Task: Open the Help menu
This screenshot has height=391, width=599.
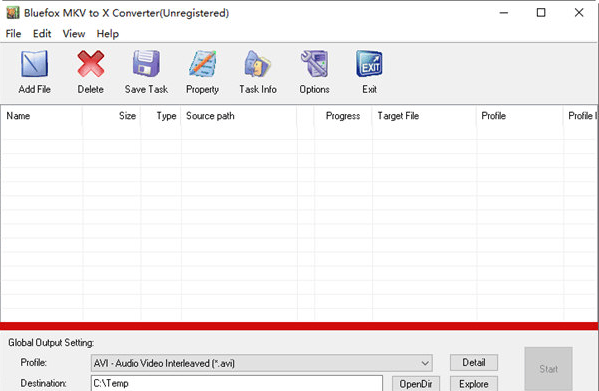Action: coord(108,34)
